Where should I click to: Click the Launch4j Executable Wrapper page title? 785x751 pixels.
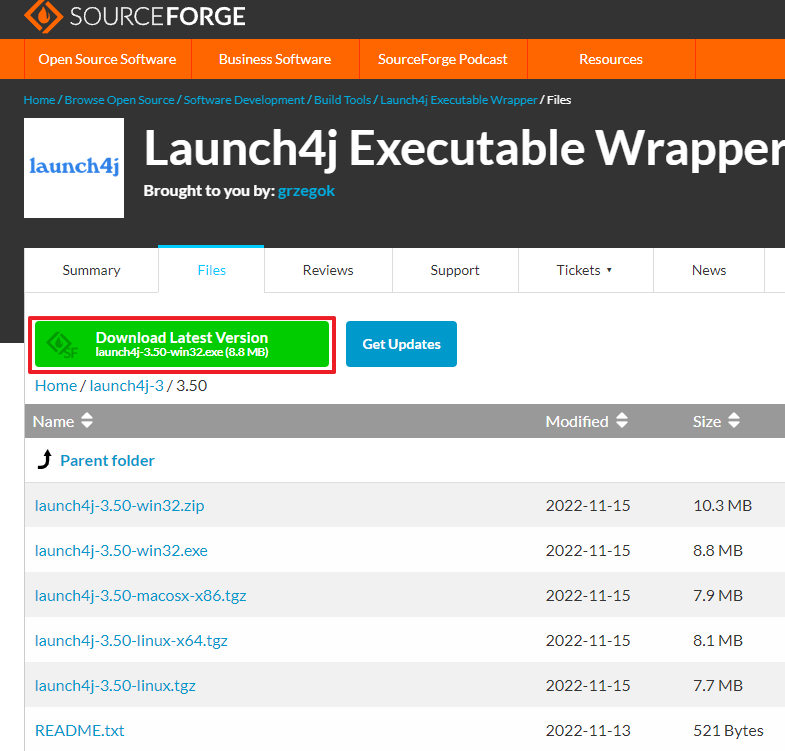click(464, 148)
